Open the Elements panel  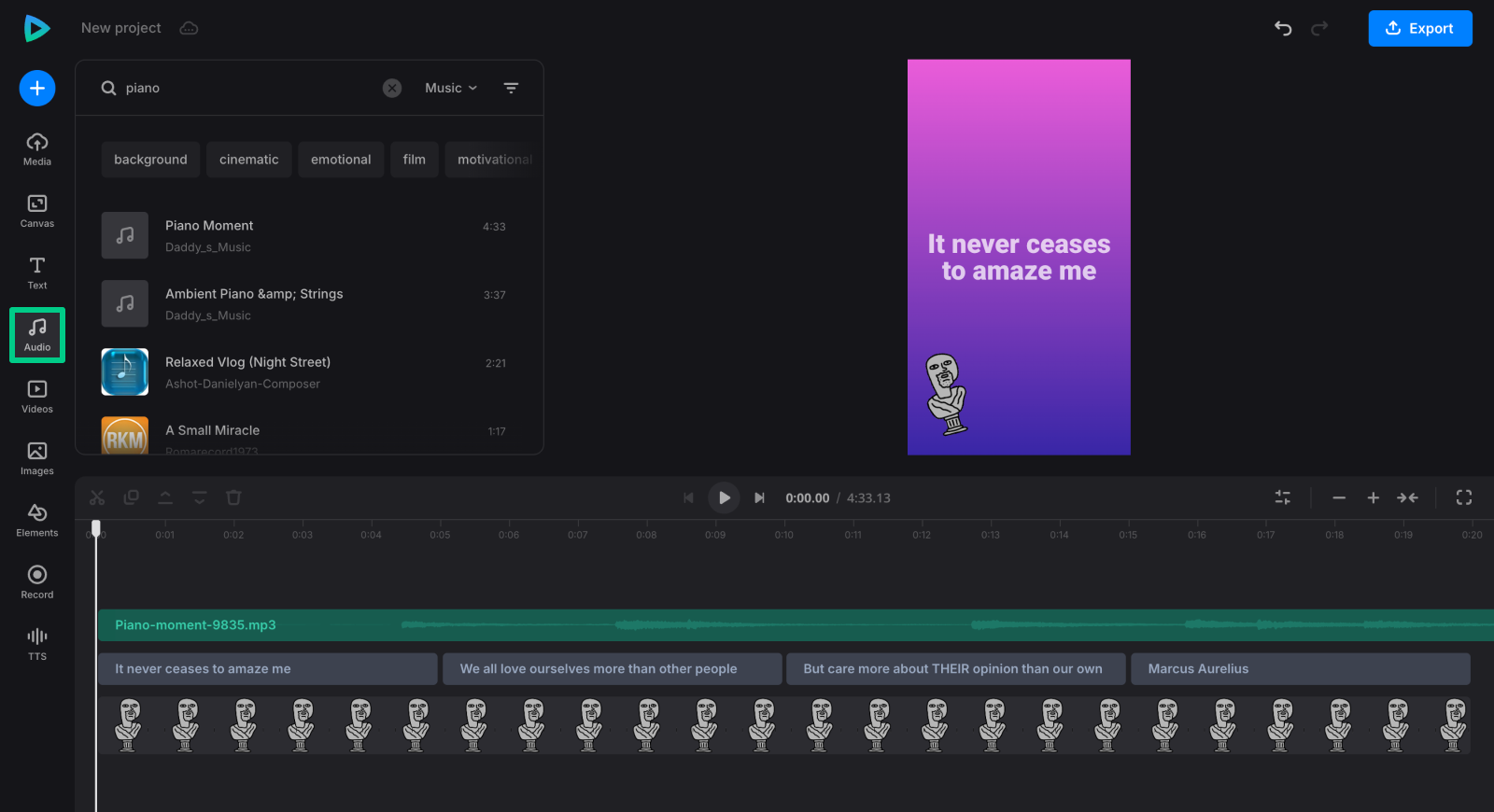point(37,520)
